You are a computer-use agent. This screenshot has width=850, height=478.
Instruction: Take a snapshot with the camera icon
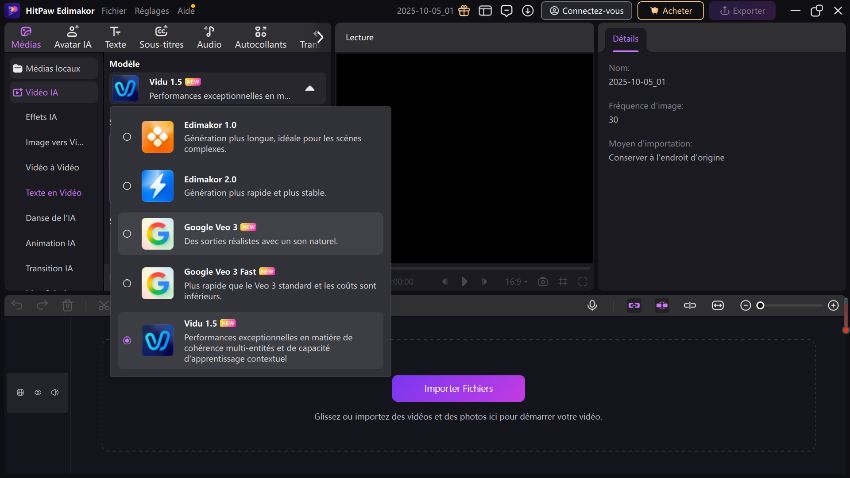click(543, 282)
